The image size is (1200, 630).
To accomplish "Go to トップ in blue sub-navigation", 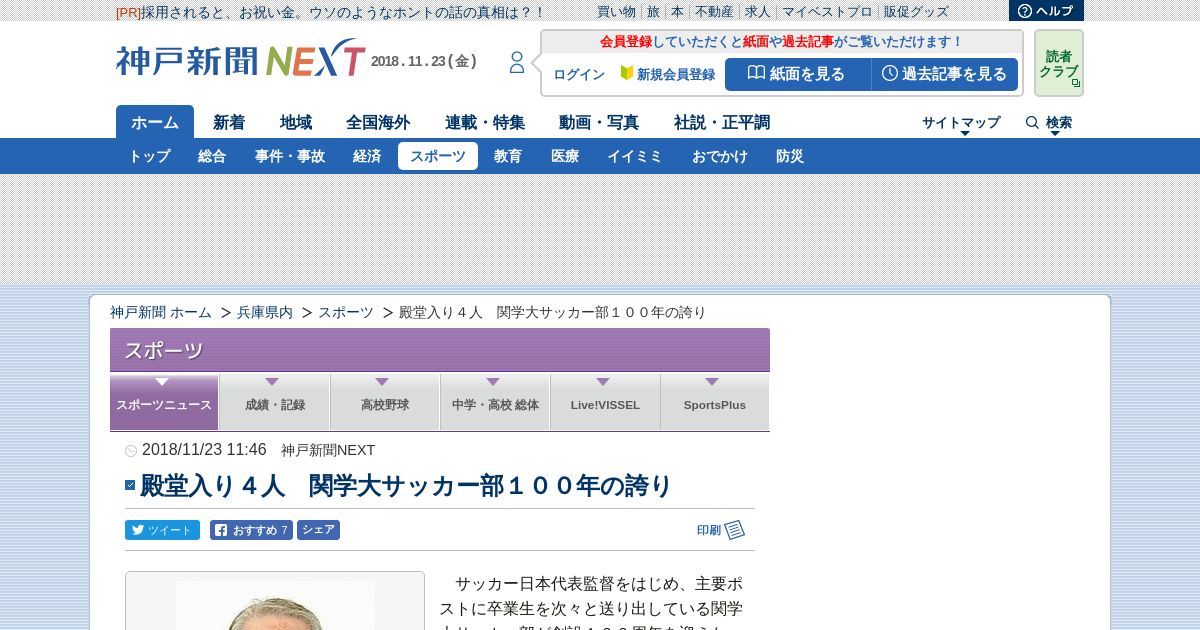I will point(149,156).
